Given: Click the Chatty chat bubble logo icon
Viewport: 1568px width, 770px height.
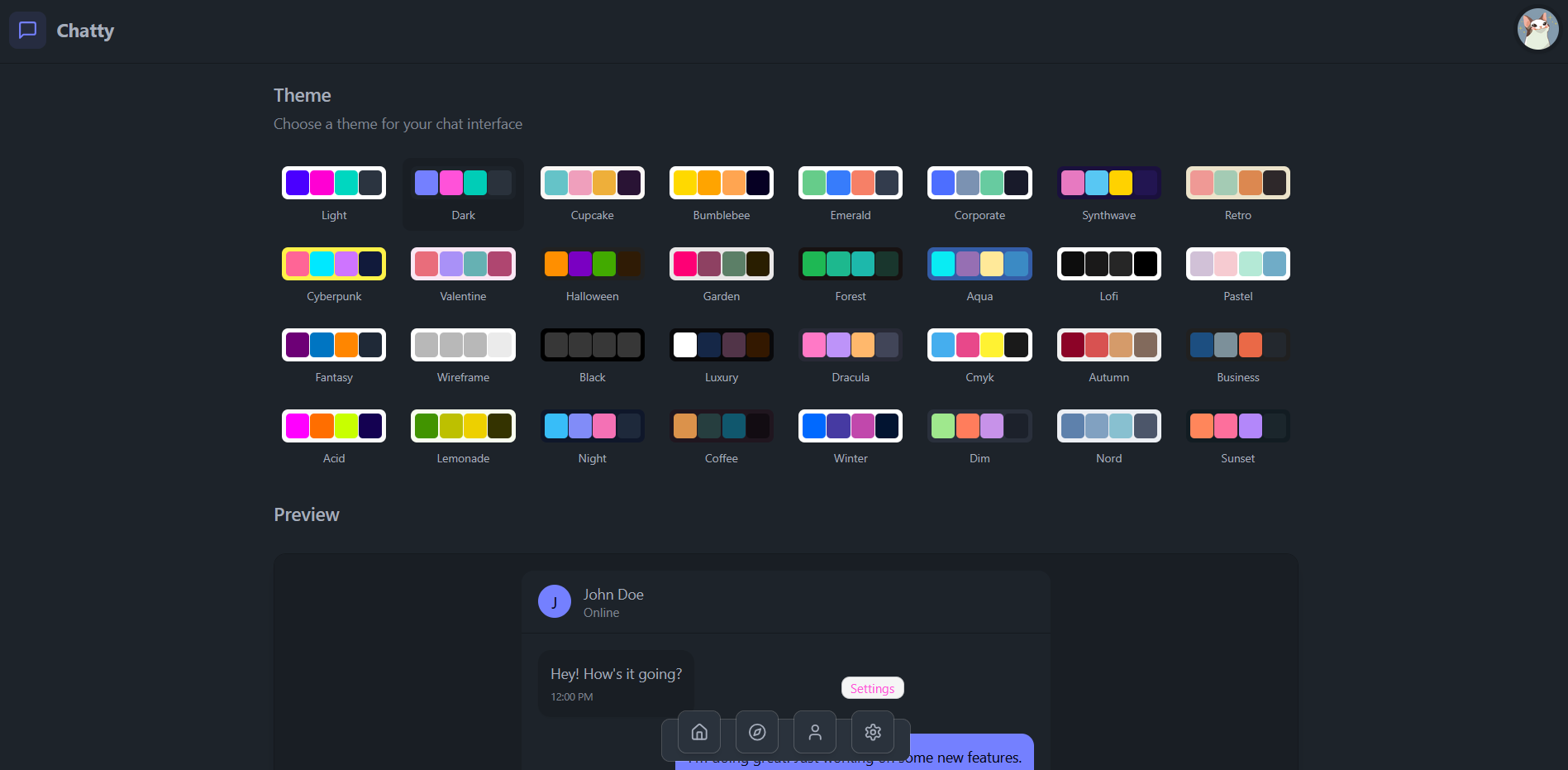Looking at the screenshot, I should click(x=27, y=31).
